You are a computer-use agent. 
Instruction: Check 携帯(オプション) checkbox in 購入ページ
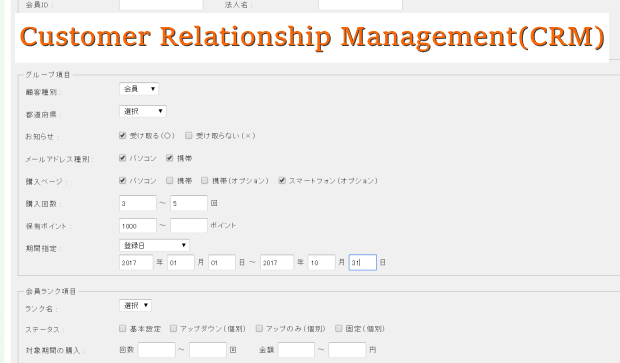coord(204,181)
